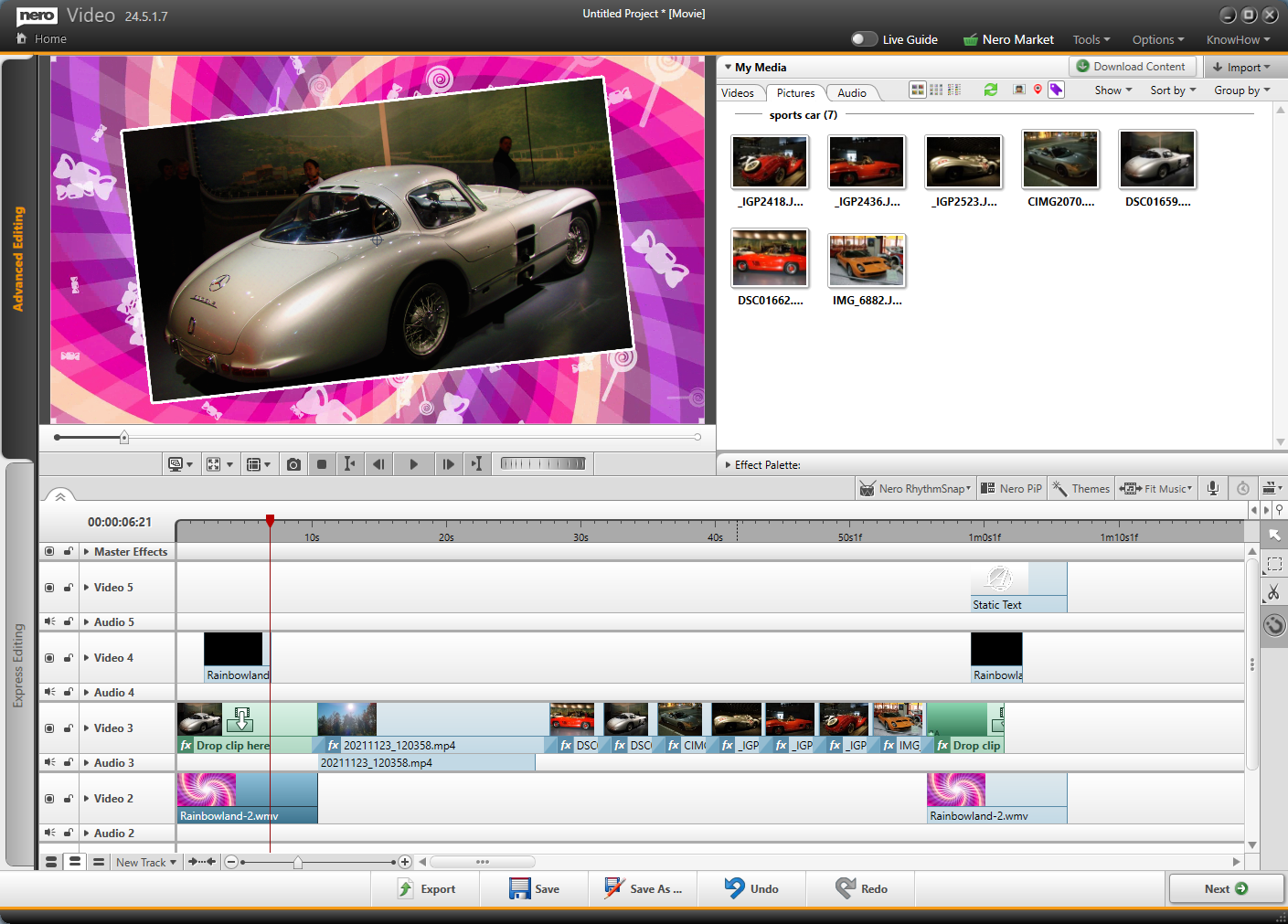Expand the Effect Palette panel
Image resolution: width=1288 pixels, height=924 pixels.
[728, 465]
